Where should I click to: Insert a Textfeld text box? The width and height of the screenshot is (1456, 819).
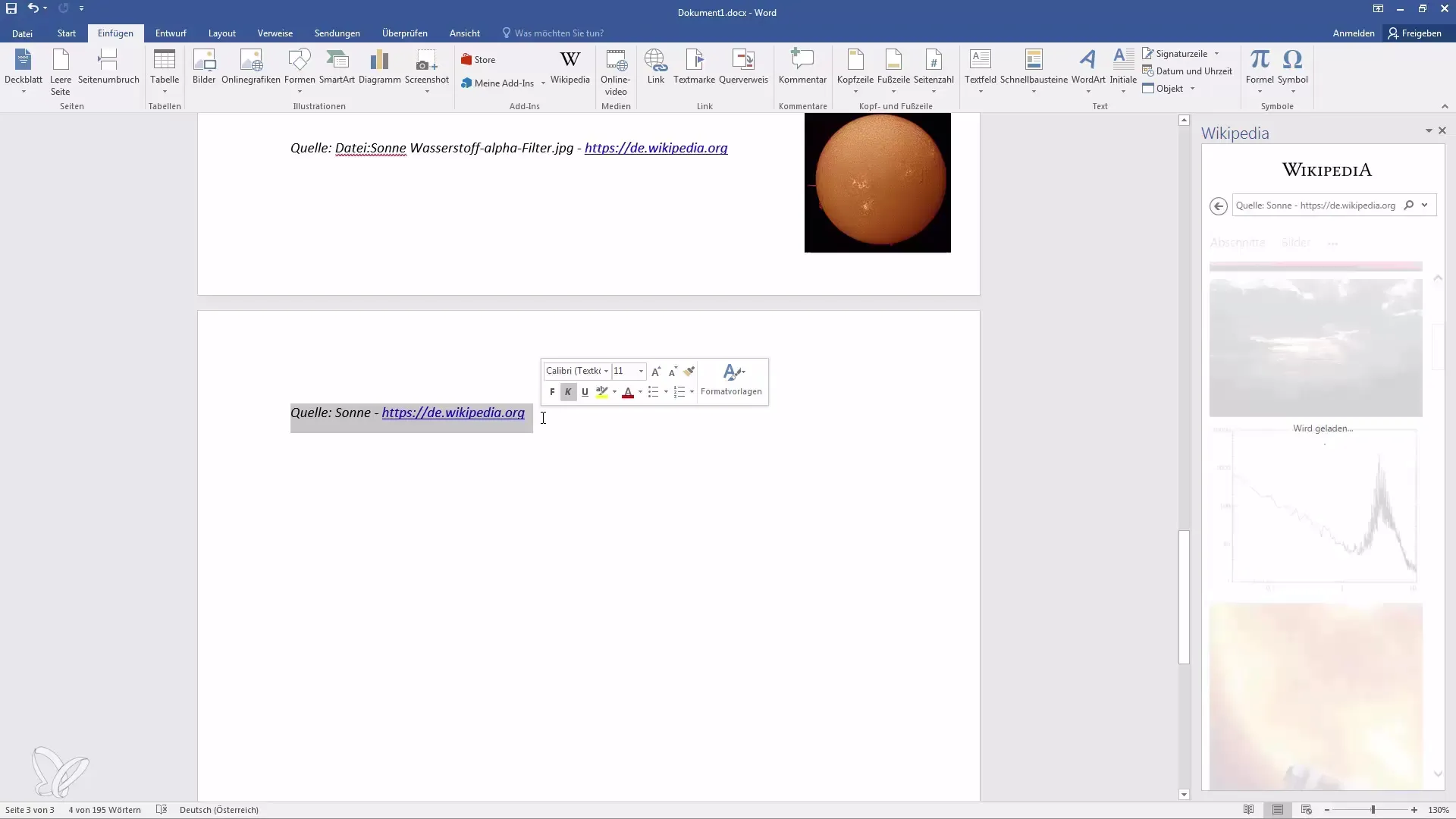981,71
